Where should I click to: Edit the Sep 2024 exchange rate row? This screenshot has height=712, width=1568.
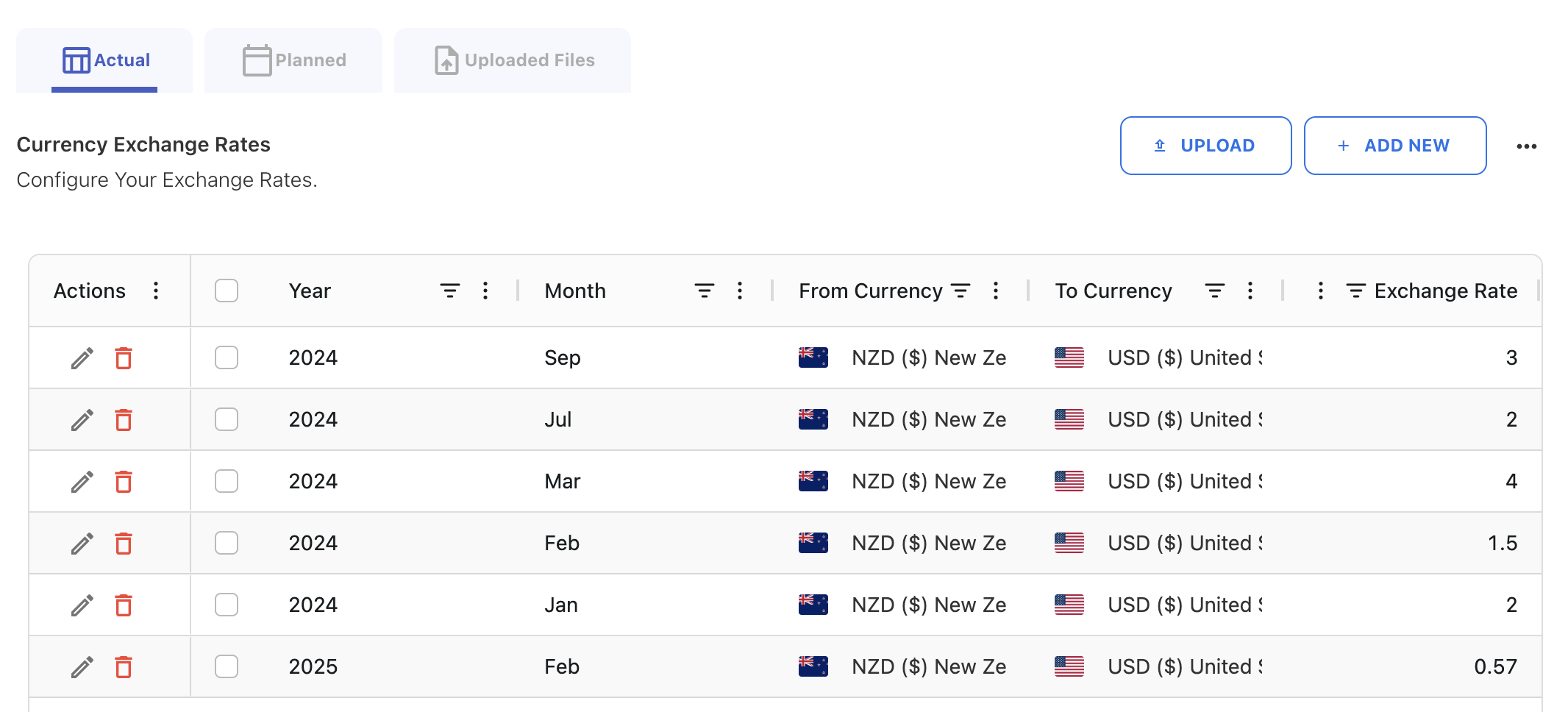pyautogui.click(x=82, y=358)
